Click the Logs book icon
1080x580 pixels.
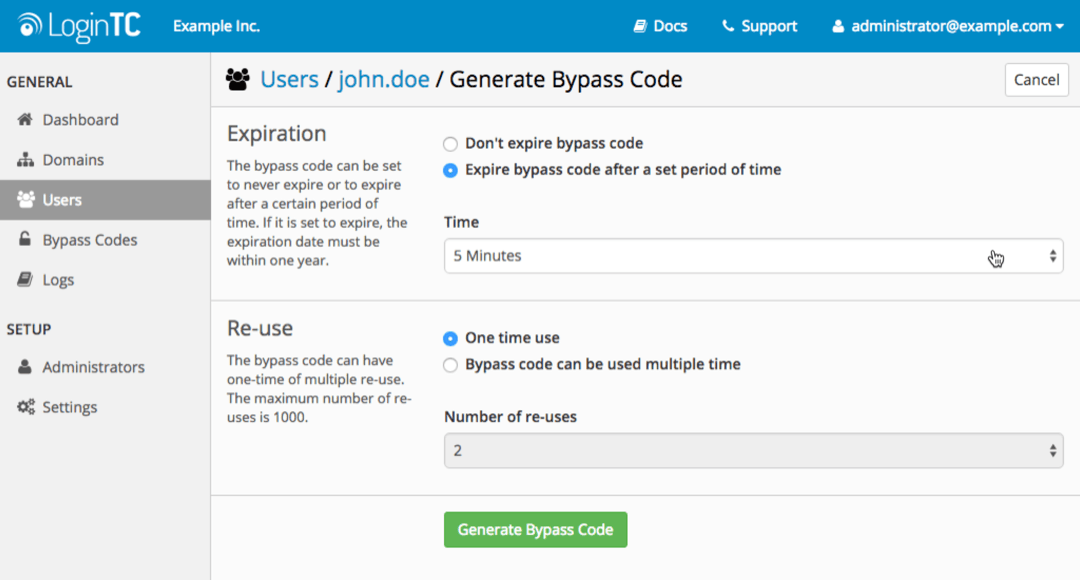[x=25, y=279]
